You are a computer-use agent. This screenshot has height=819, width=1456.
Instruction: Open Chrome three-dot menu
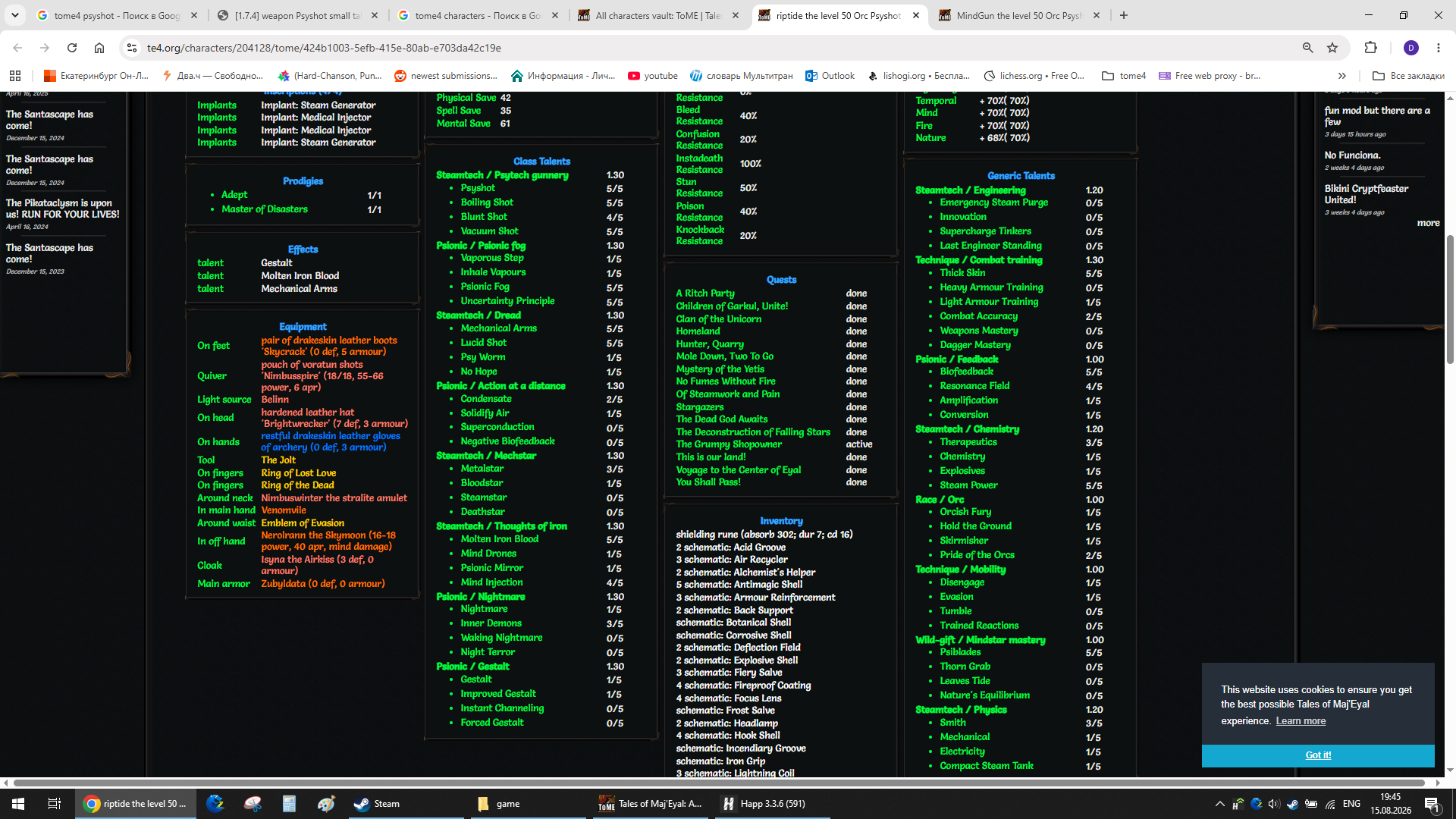(1439, 48)
